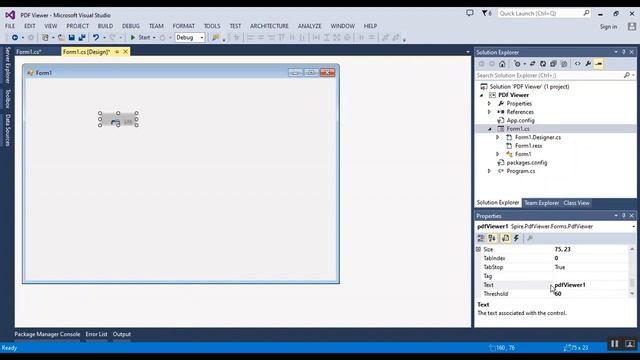Expand the Program.cs node

pos(489,171)
